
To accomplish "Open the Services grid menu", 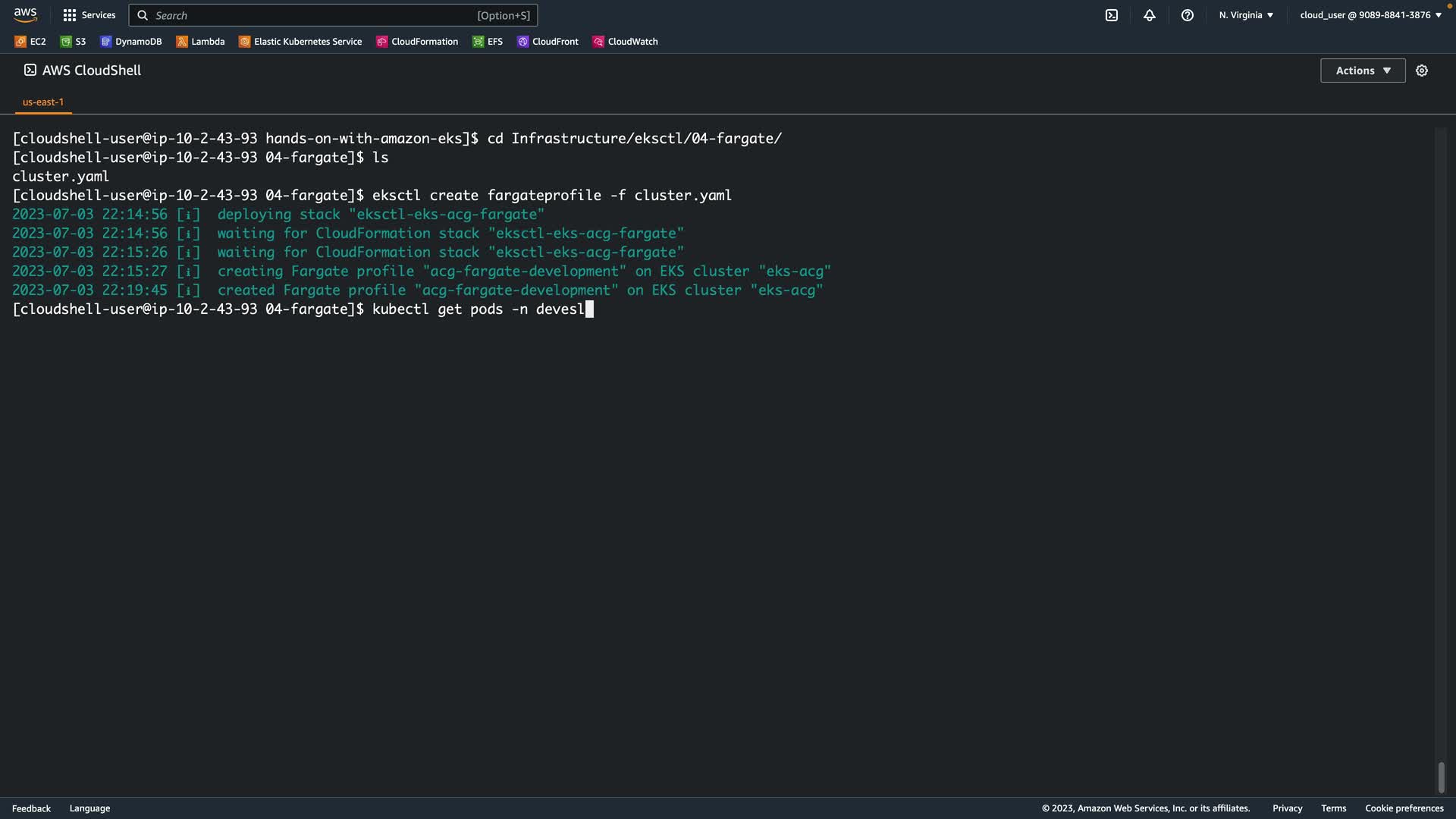I will point(89,15).
